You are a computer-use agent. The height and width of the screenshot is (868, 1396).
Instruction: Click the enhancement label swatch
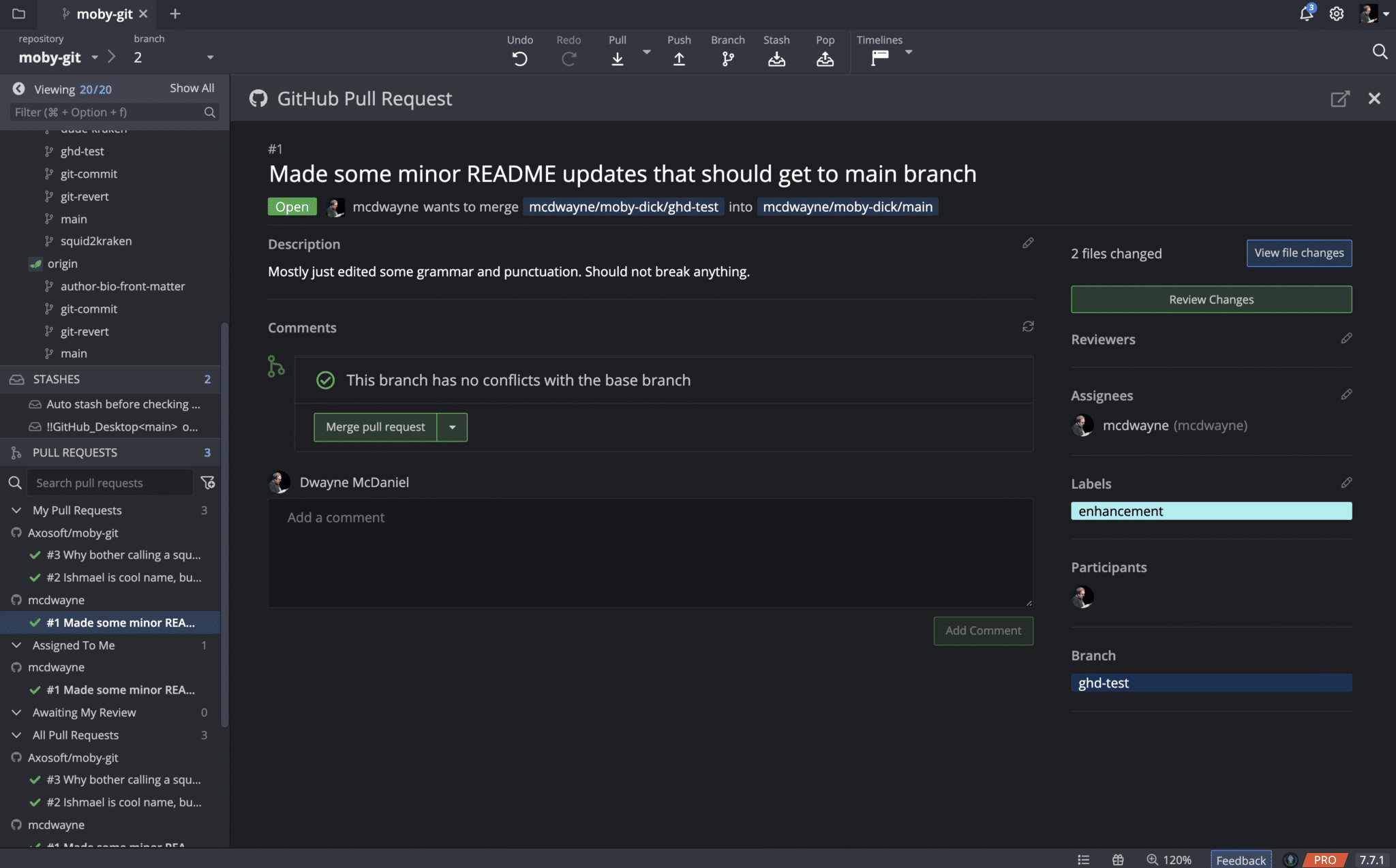click(1211, 511)
